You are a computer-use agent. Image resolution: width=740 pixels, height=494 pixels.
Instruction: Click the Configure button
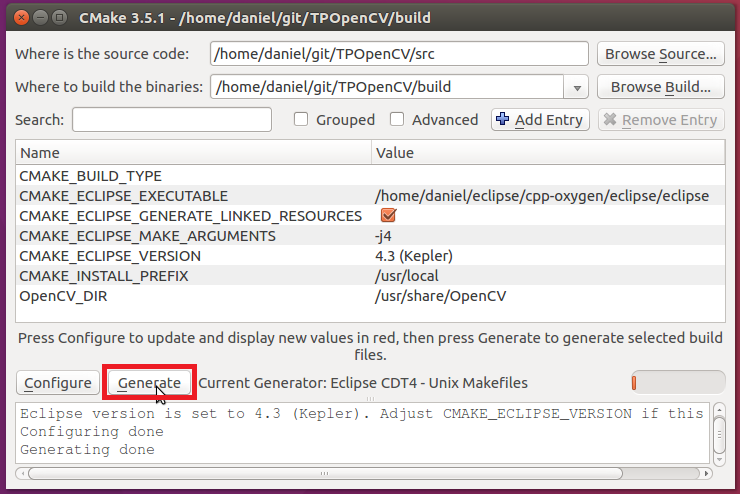point(58,383)
